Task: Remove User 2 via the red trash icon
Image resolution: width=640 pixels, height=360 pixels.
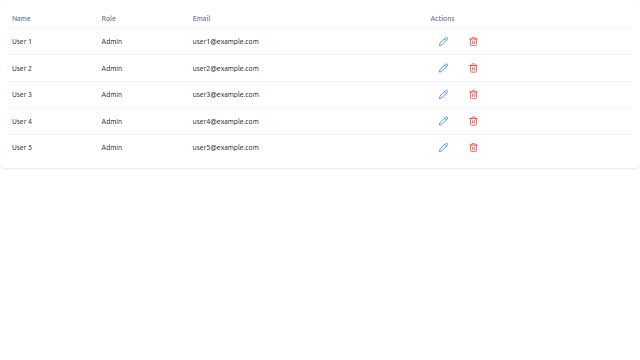Action: [473, 68]
